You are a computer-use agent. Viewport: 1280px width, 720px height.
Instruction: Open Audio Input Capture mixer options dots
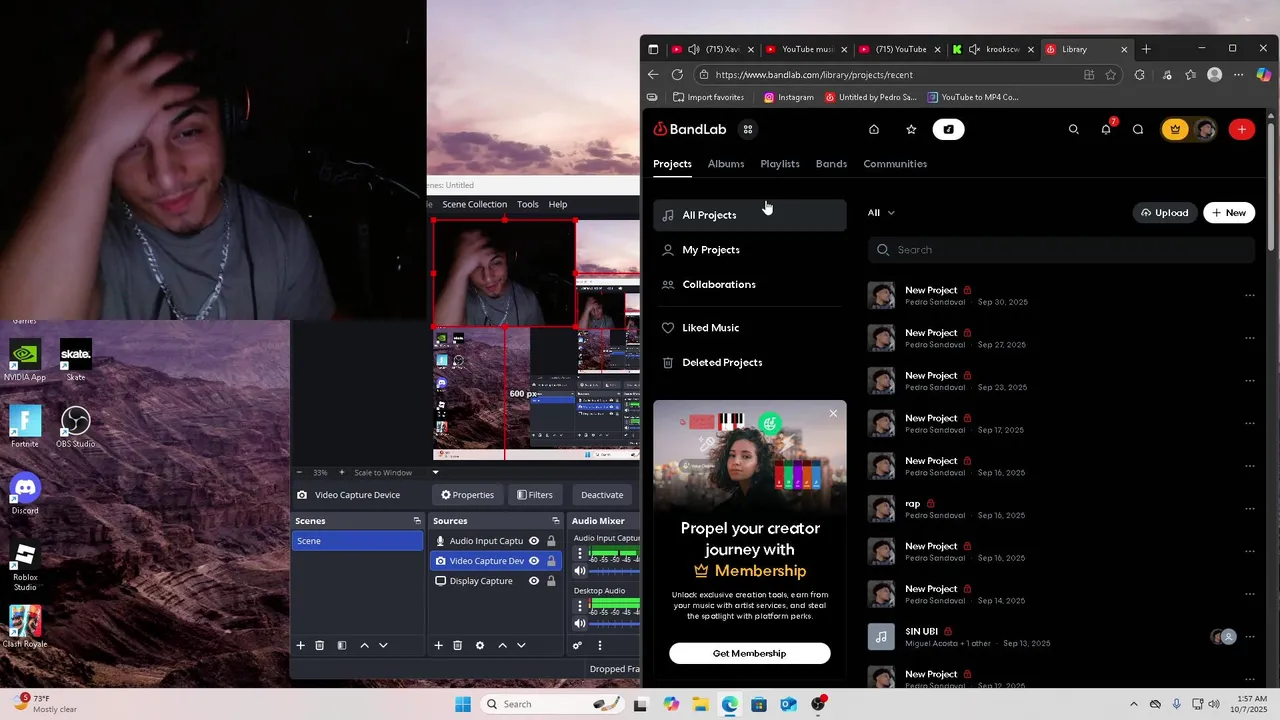[x=580, y=553]
